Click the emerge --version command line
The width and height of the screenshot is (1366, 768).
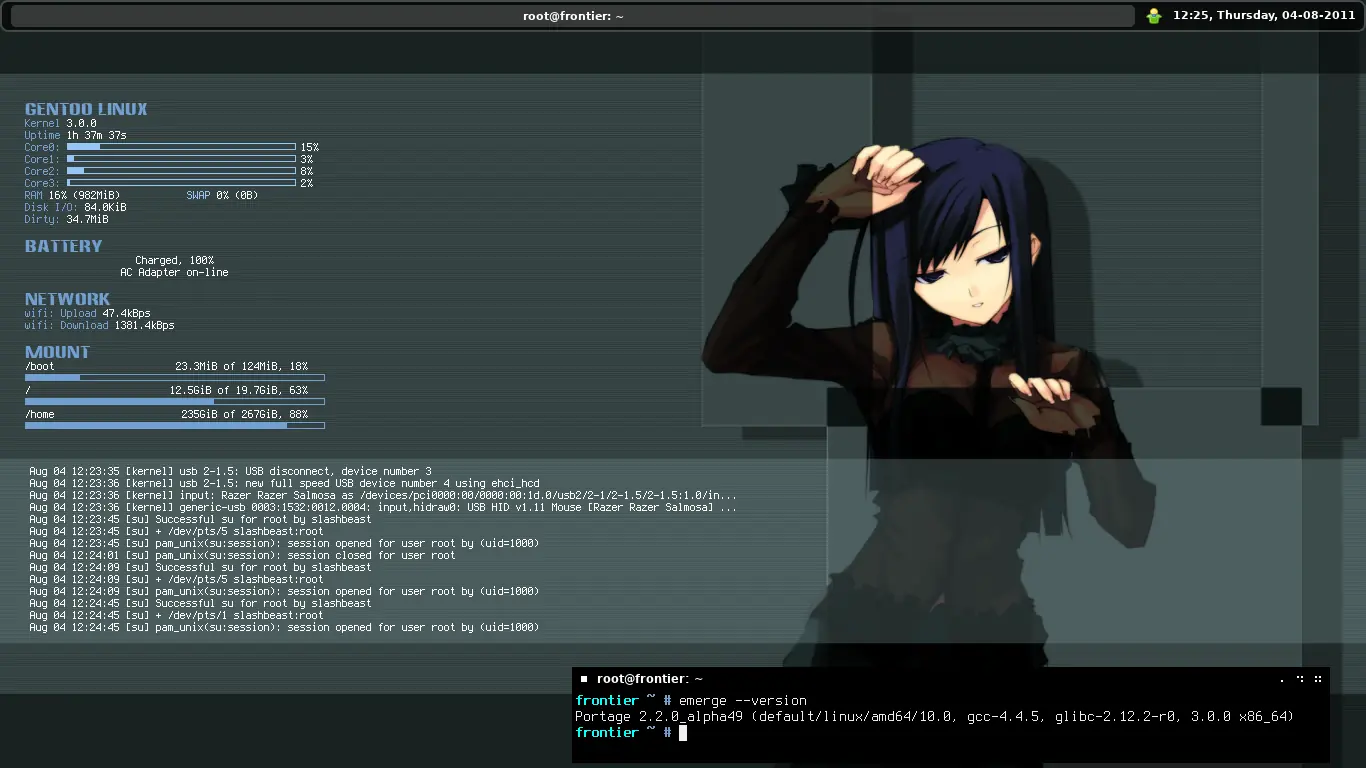coord(691,701)
